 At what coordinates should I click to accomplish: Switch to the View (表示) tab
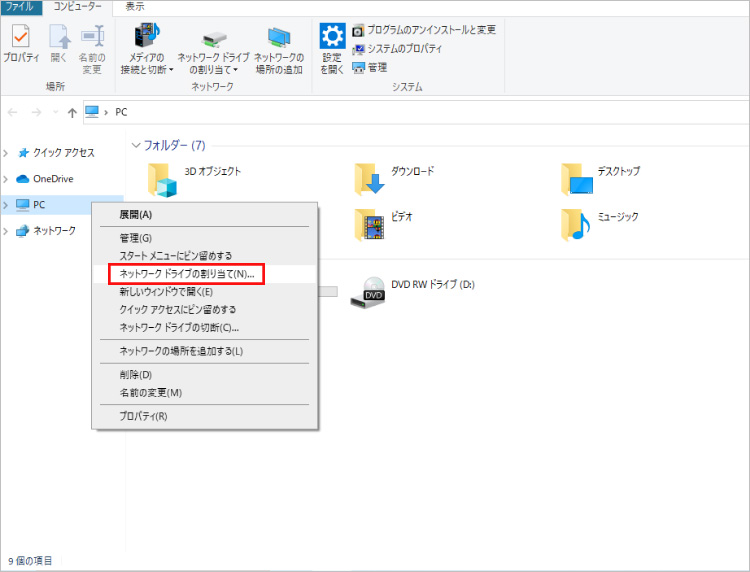tap(135, 7)
